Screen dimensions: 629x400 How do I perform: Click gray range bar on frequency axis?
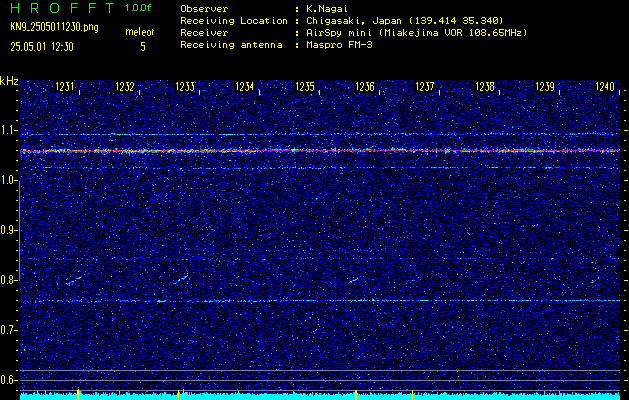click(19, 230)
